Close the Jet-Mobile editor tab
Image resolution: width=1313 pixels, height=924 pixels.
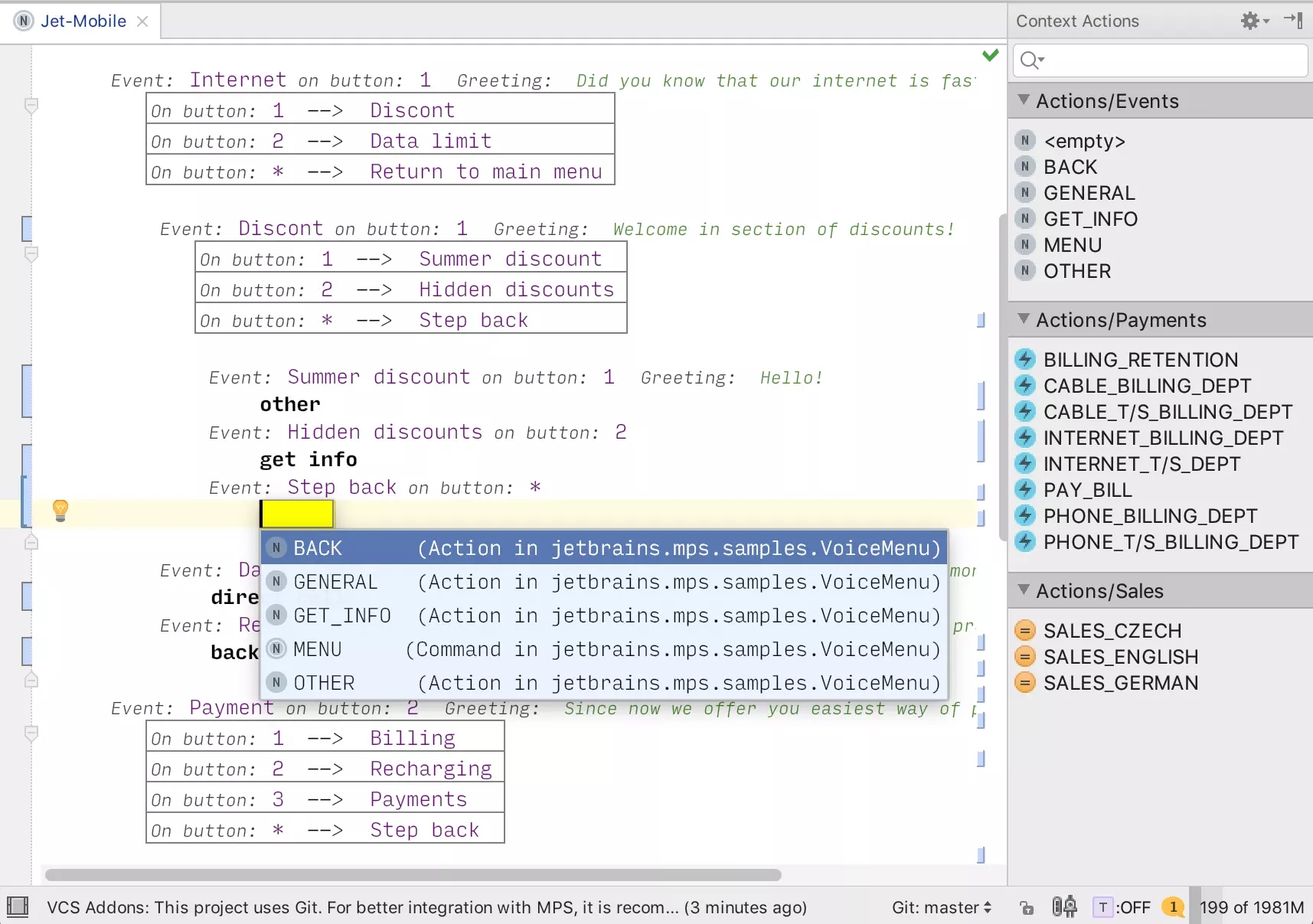[142, 21]
